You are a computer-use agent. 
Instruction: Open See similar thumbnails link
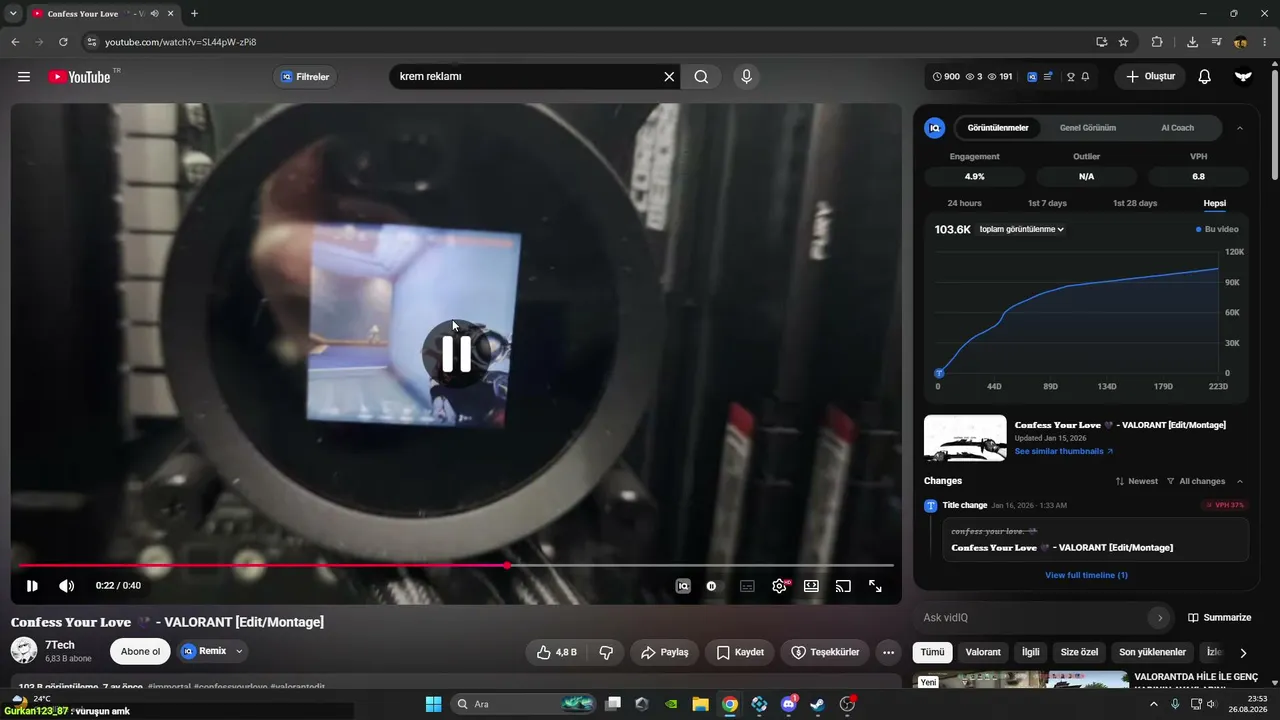click(x=1064, y=451)
